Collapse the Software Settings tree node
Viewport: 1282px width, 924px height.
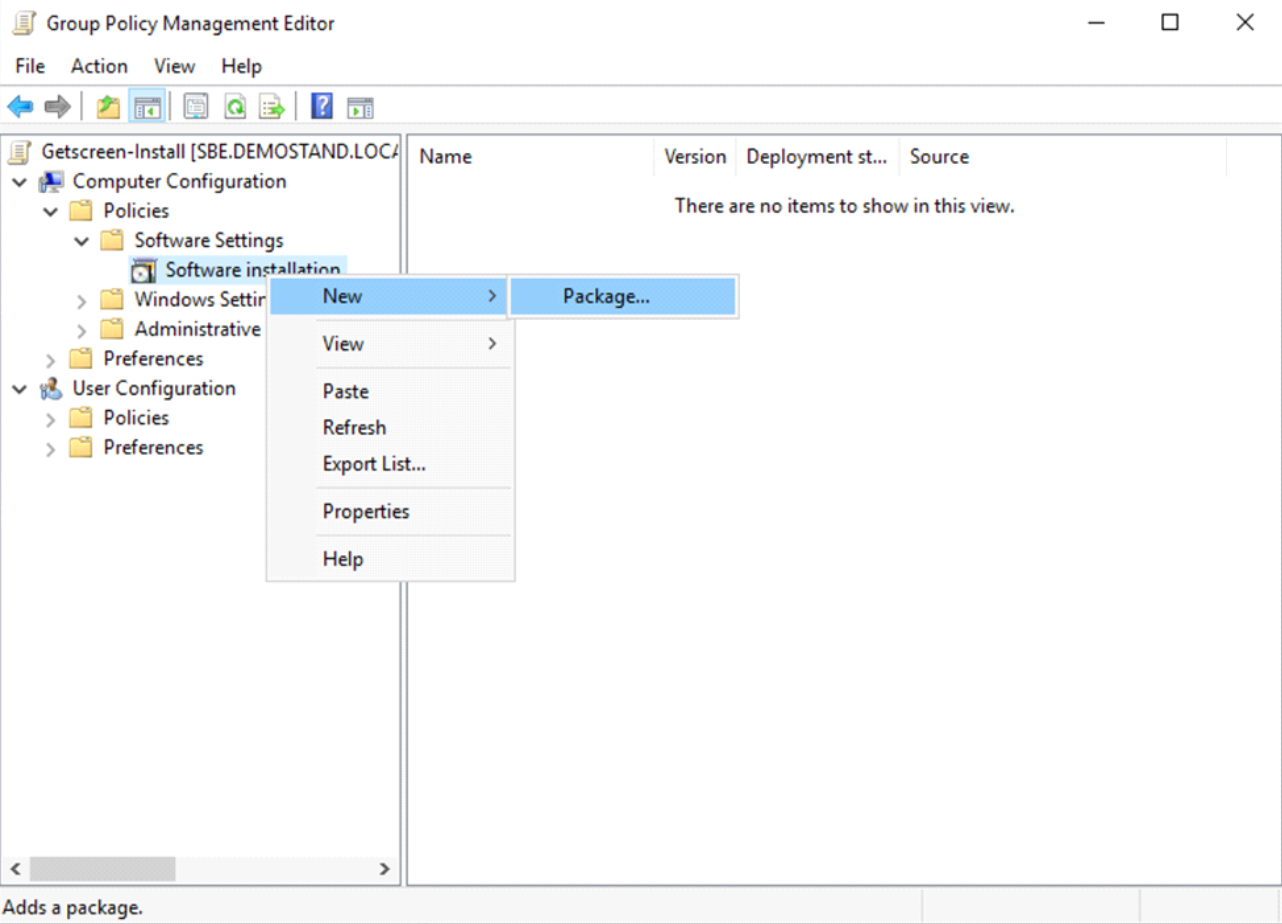click(x=82, y=241)
